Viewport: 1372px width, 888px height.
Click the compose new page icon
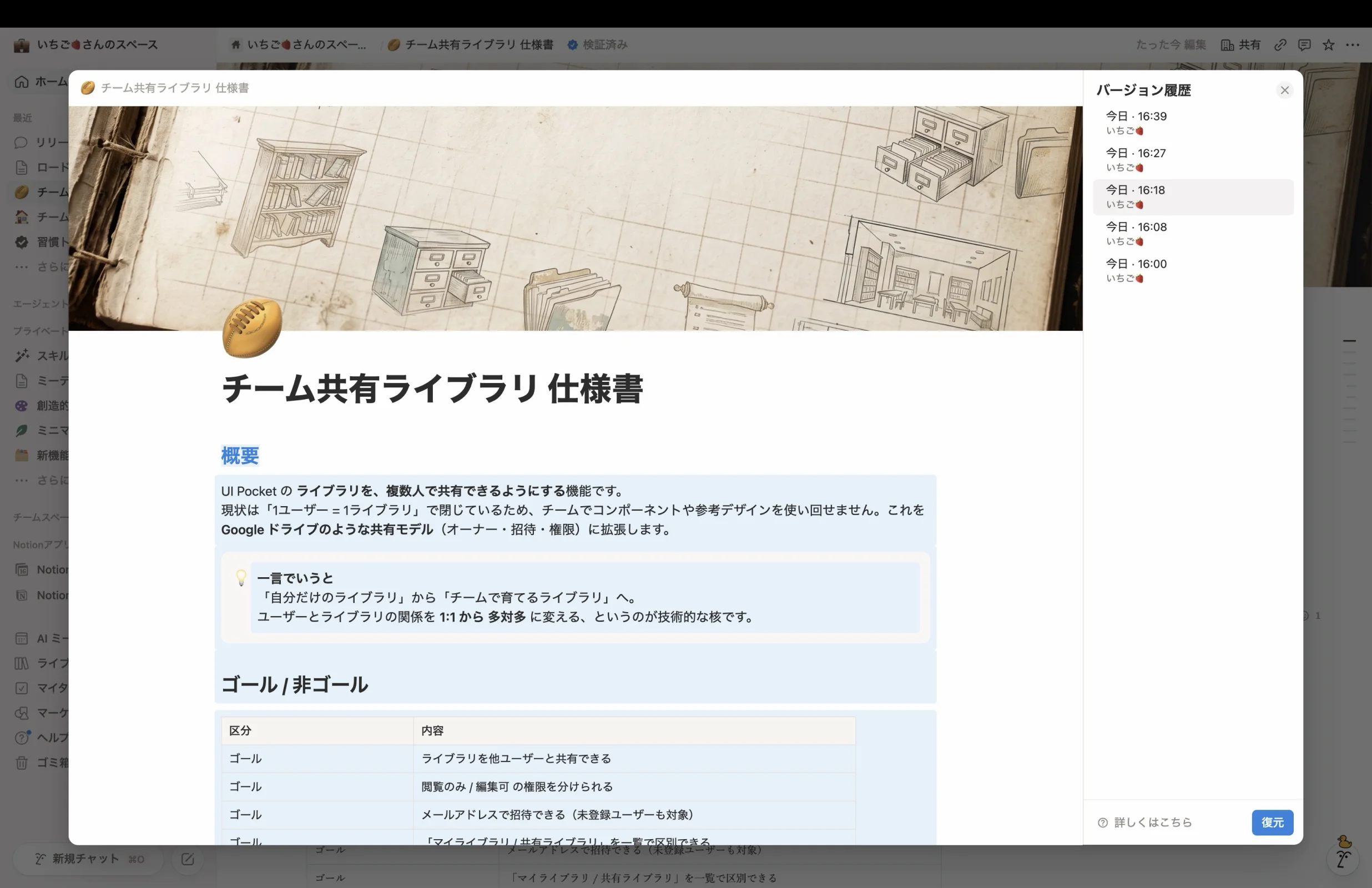coord(188,859)
